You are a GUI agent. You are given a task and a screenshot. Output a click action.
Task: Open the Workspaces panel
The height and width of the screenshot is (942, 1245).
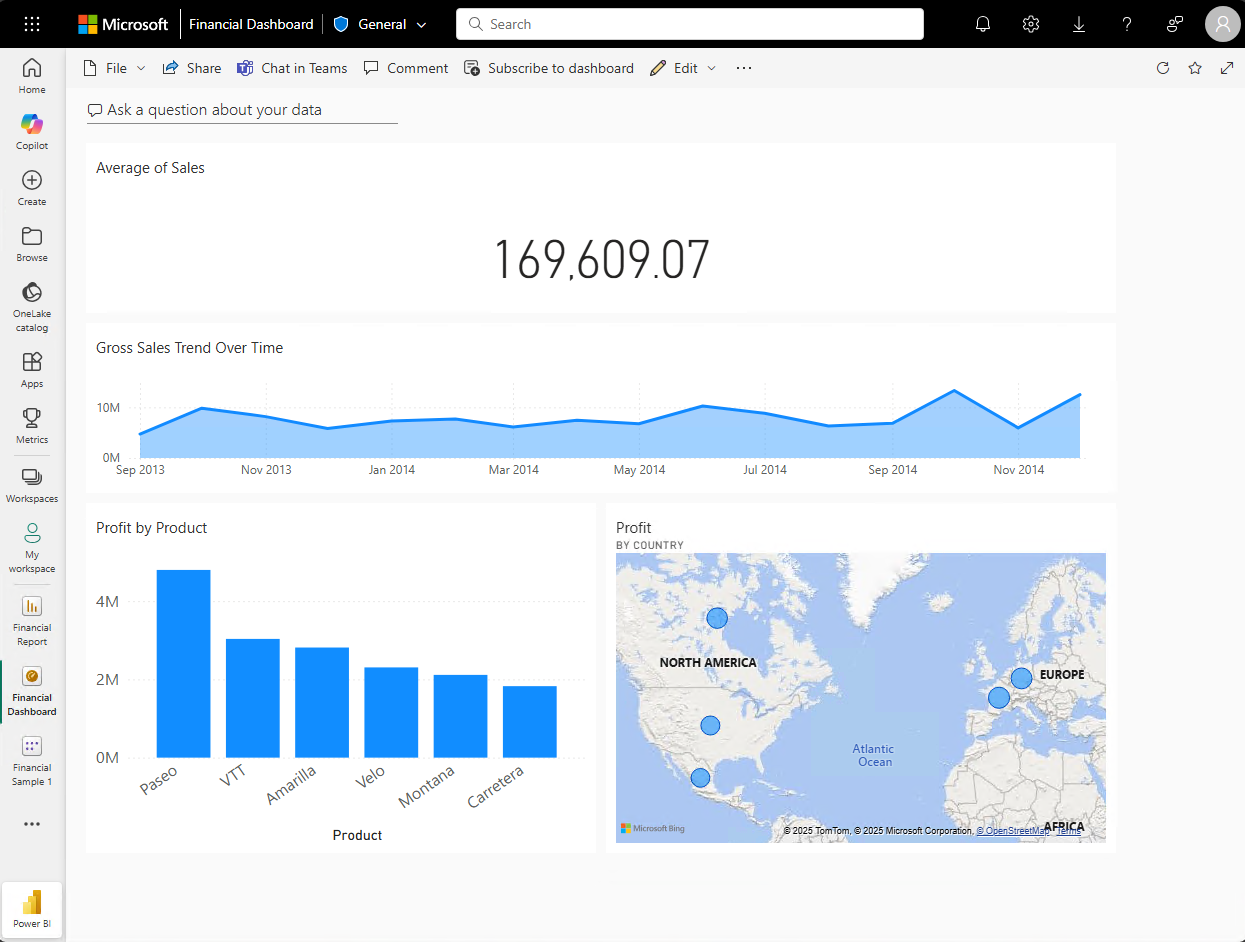pyautogui.click(x=31, y=483)
